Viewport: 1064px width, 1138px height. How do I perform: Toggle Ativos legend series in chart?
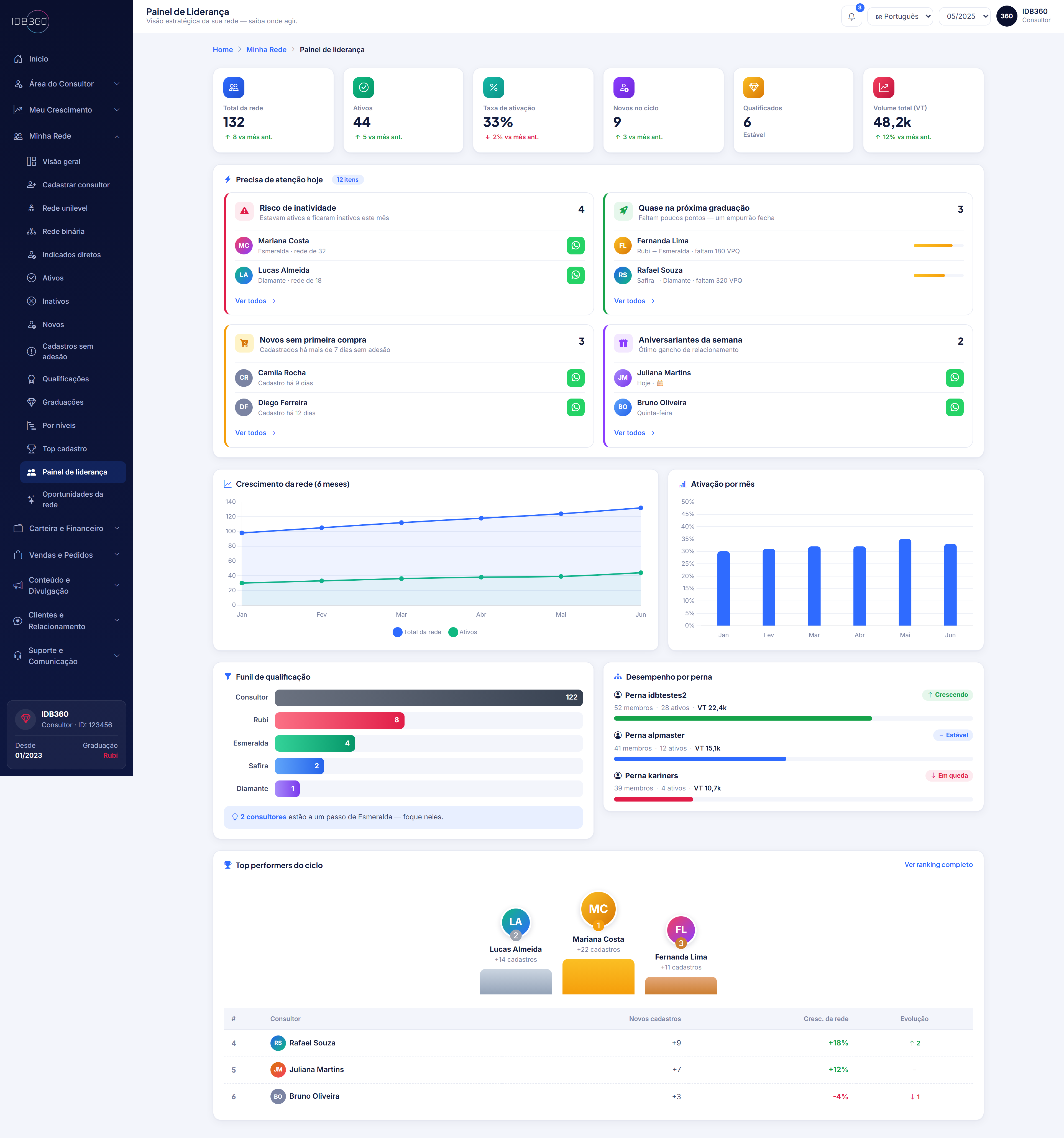462,632
